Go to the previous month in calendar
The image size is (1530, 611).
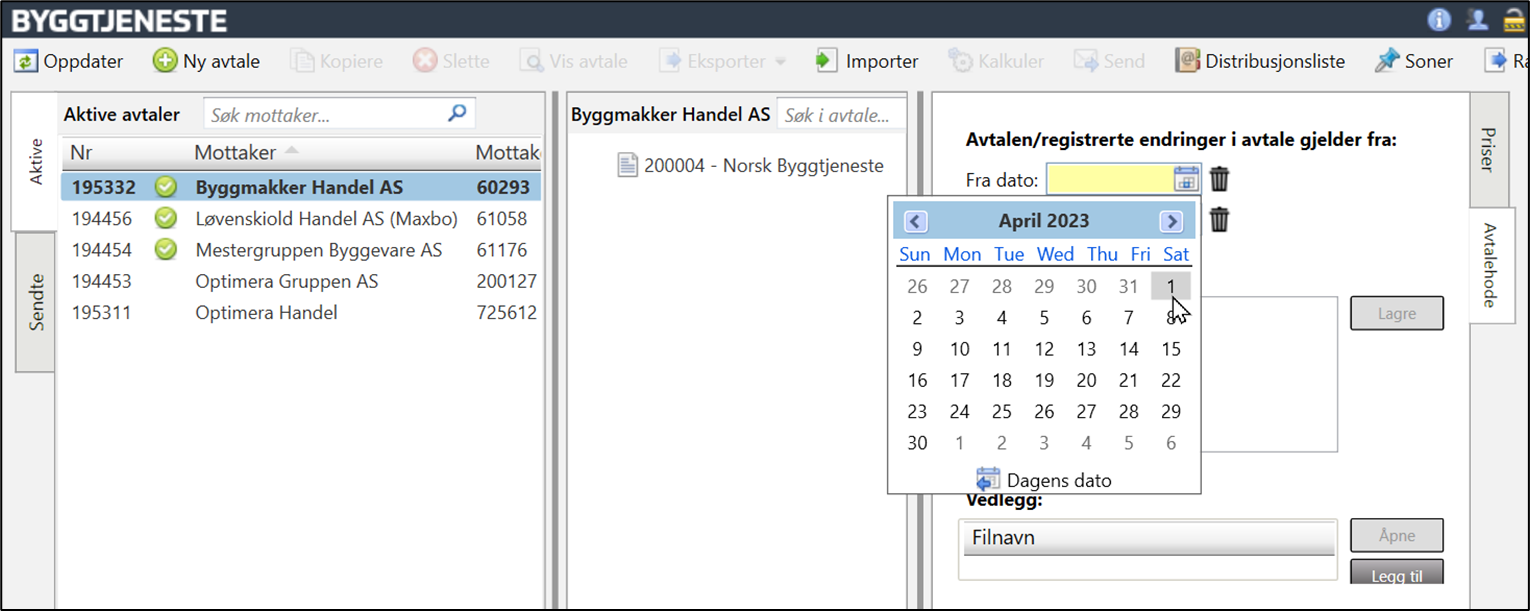point(916,222)
